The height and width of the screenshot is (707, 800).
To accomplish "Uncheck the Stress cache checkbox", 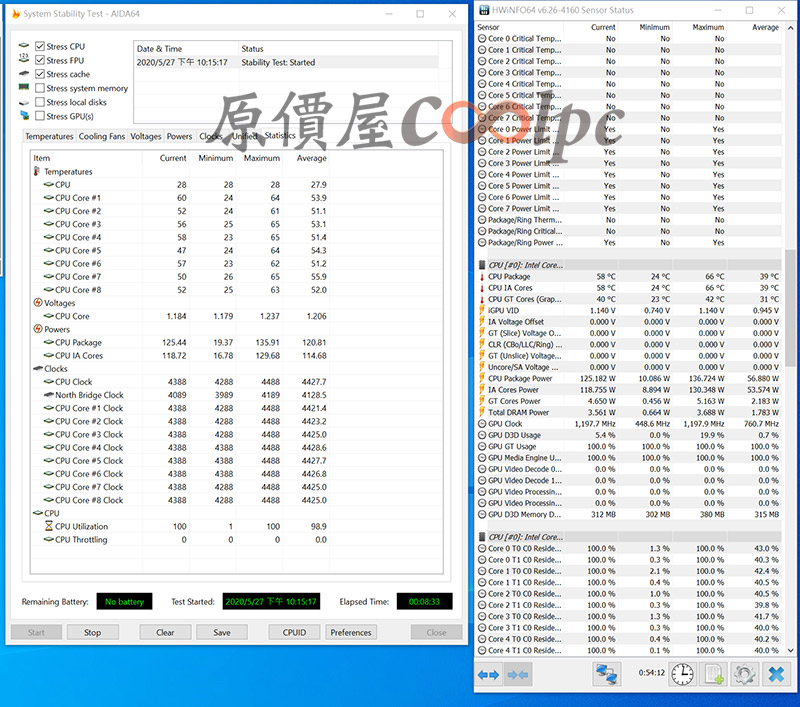I will [40, 74].
